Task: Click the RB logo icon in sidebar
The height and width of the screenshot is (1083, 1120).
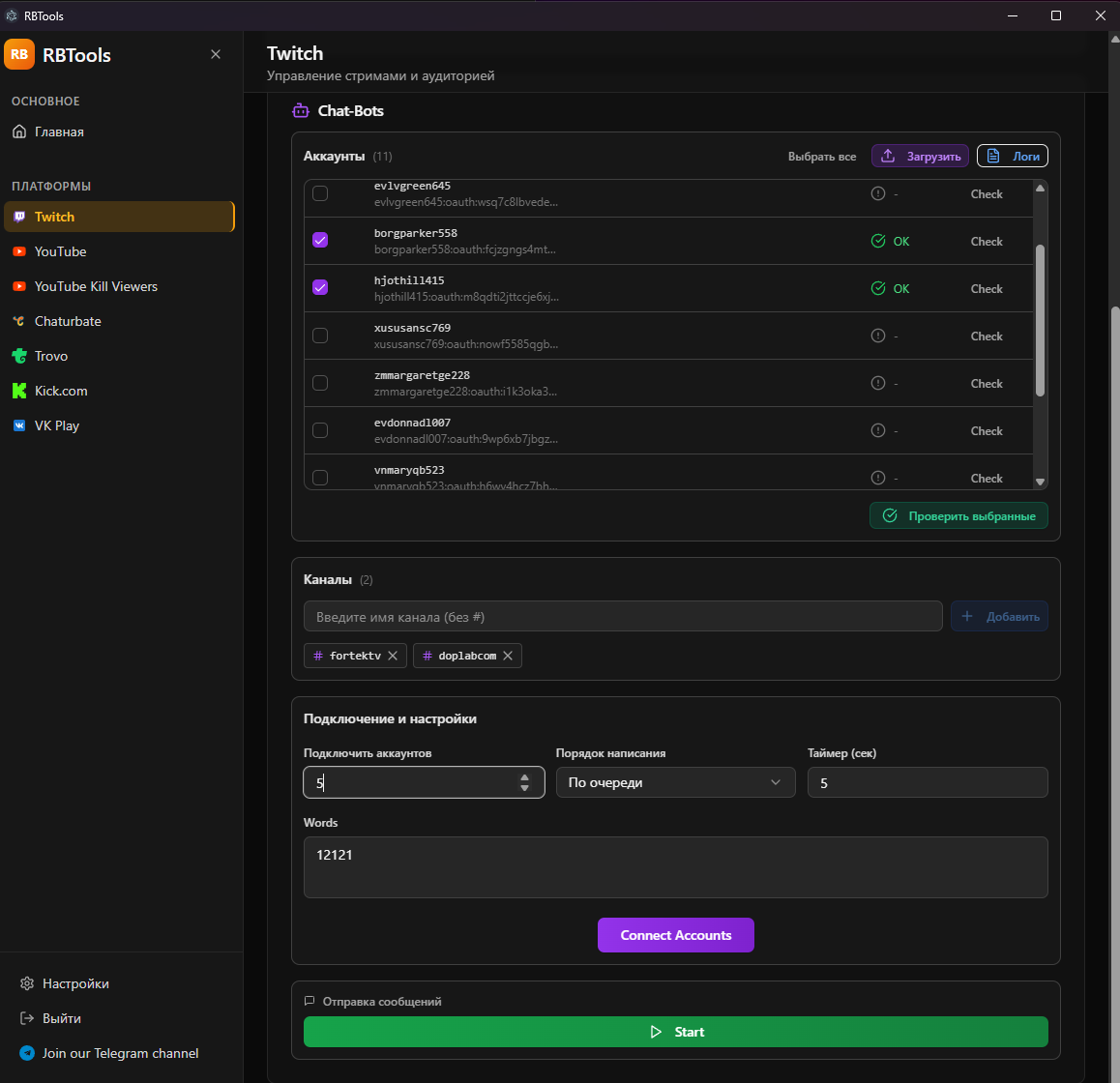Action: coord(19,55)
